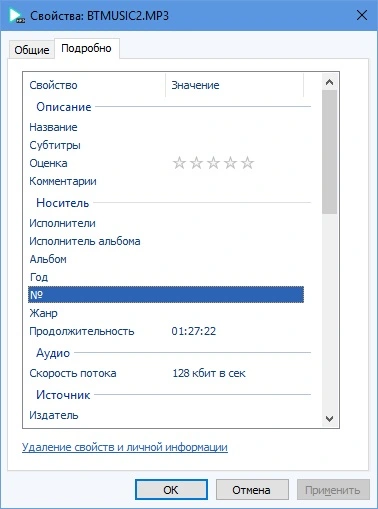Select the Скорость потока property label
Viewport: 378px width, 509px height.
coord(73,373)
